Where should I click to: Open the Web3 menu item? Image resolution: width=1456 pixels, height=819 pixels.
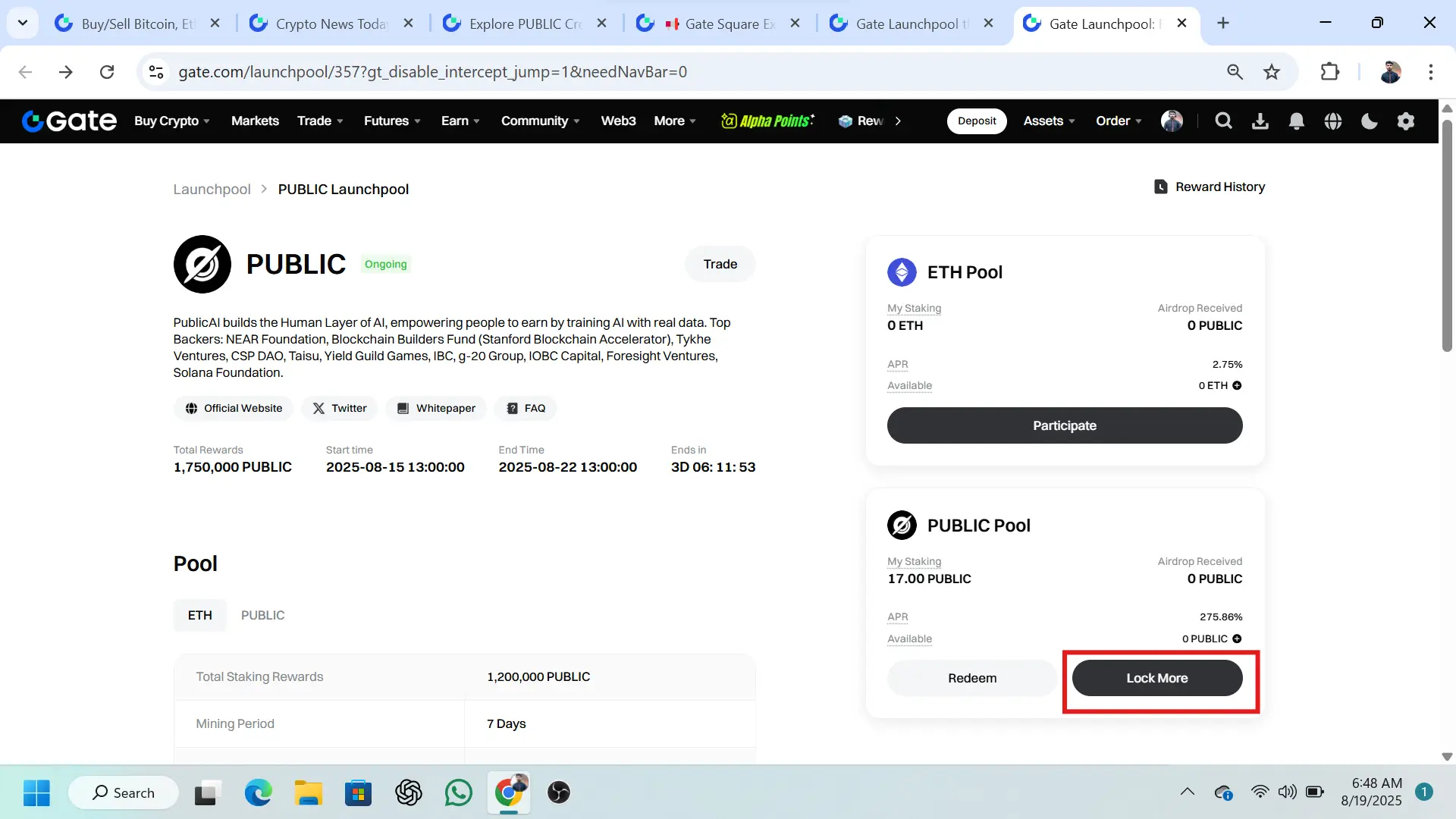click(618, 121)
